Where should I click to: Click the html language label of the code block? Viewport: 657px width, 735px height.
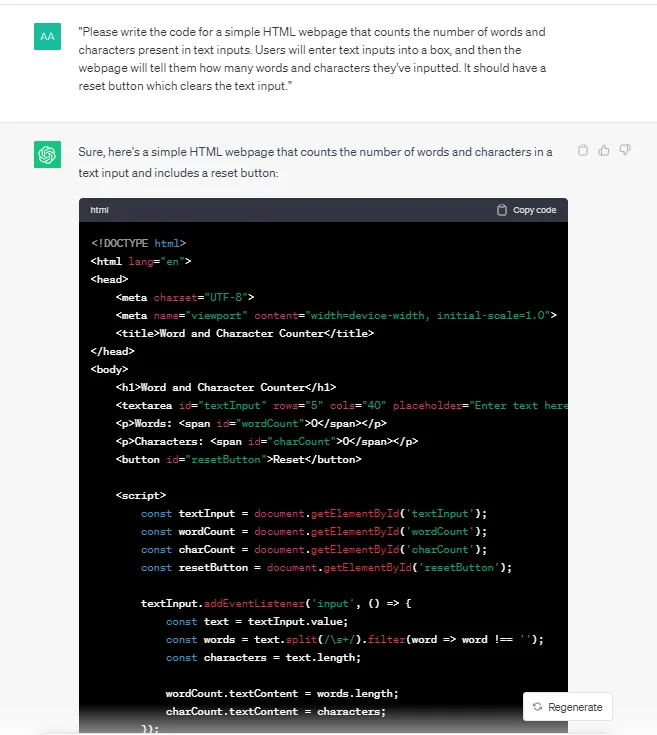(x=99, y=210)
